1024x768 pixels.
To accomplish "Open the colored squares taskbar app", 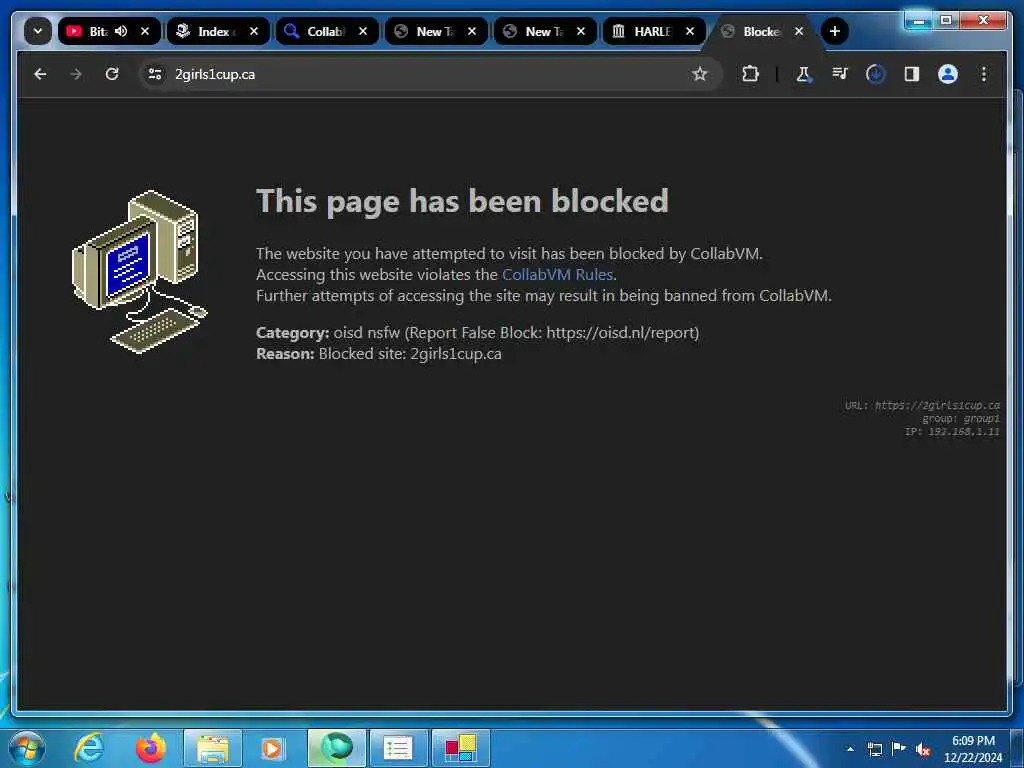I will (460, 748).
